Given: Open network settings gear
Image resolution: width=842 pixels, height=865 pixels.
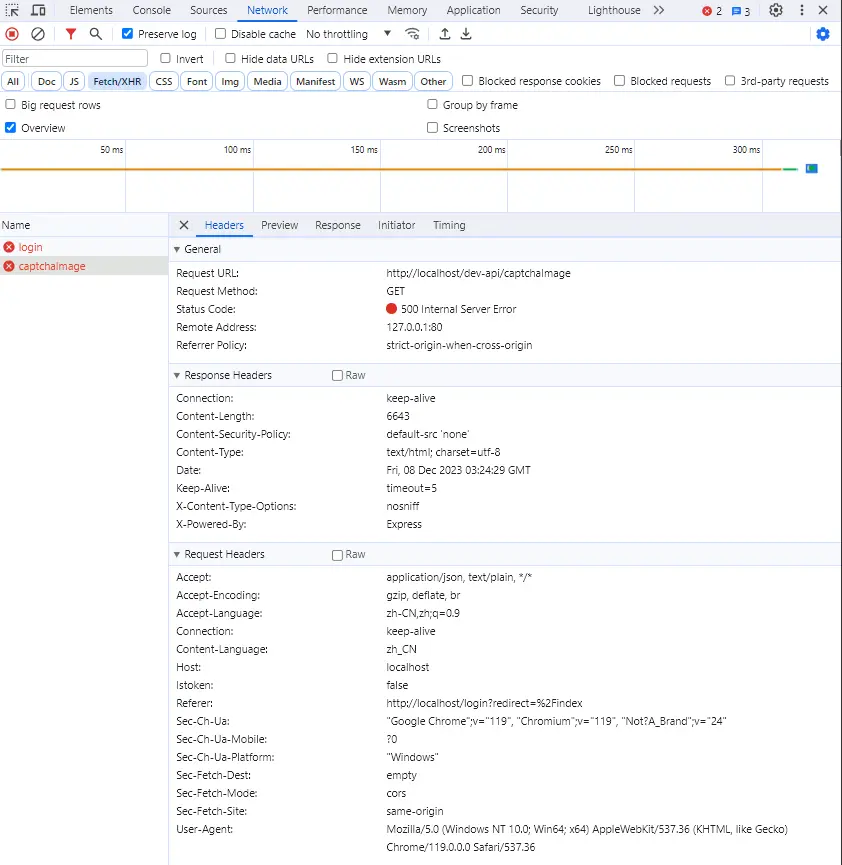Looking at the screenshot, I should [x=823, y=33].
